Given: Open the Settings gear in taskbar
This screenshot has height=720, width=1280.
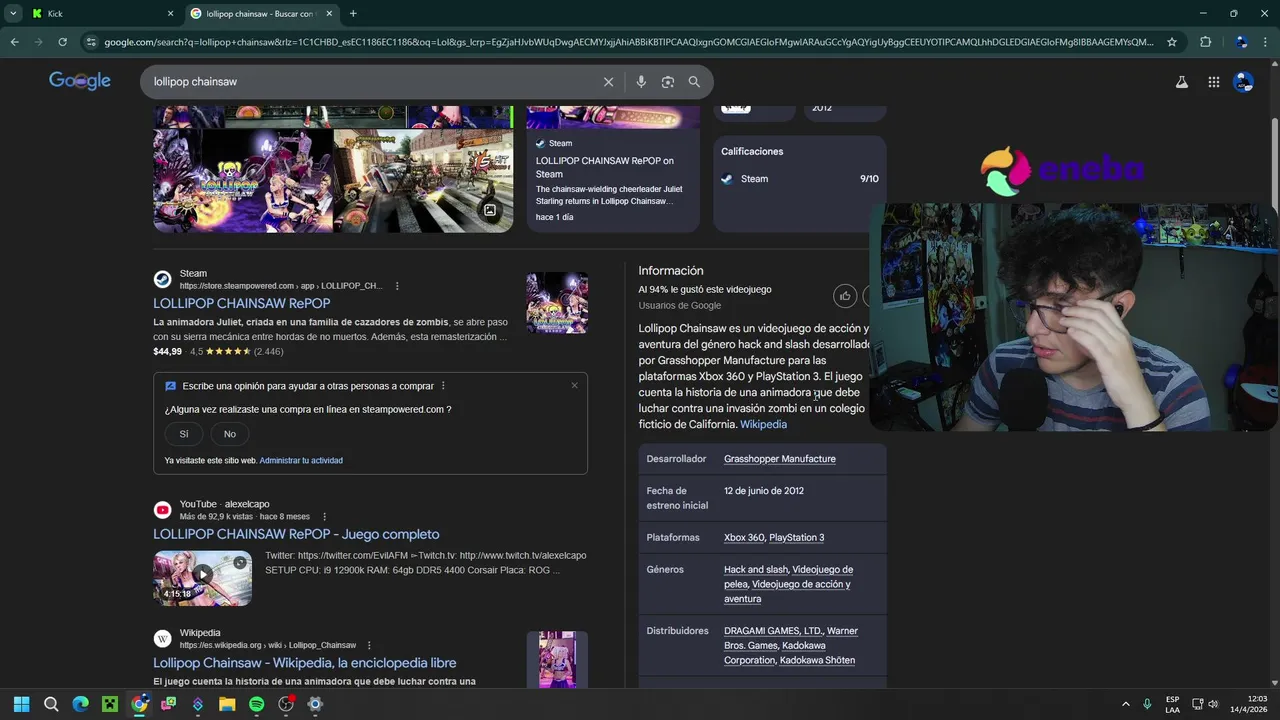Looking at the screenshot, I should click(315, 704).
